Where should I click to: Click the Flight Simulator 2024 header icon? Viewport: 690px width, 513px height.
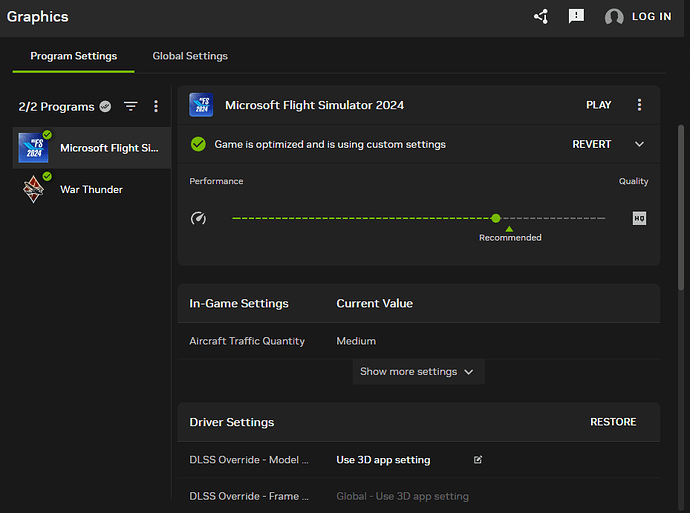pyautogui.click(x=201, y=105)
